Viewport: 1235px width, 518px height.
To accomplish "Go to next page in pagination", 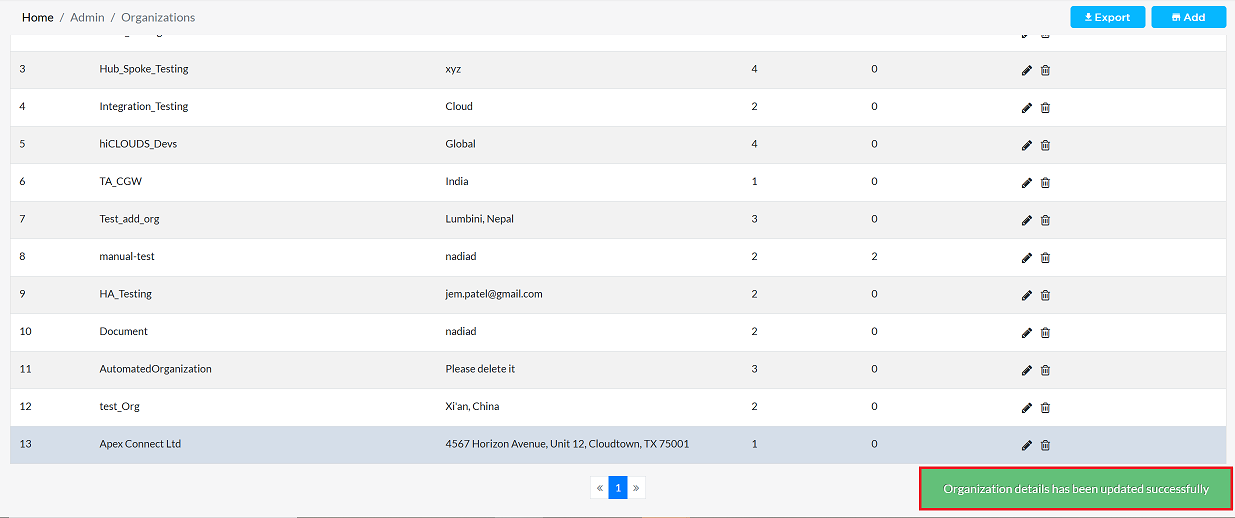I will 636,488.
